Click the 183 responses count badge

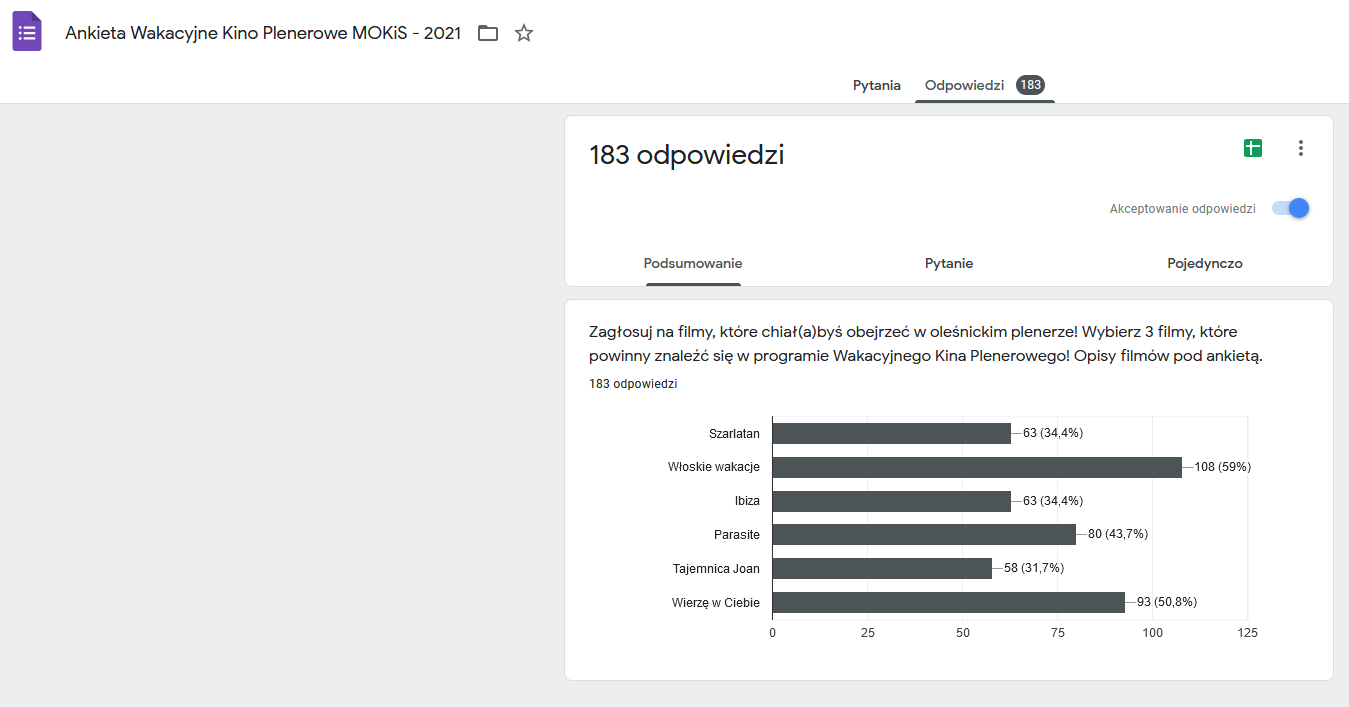coord(1030,85)
